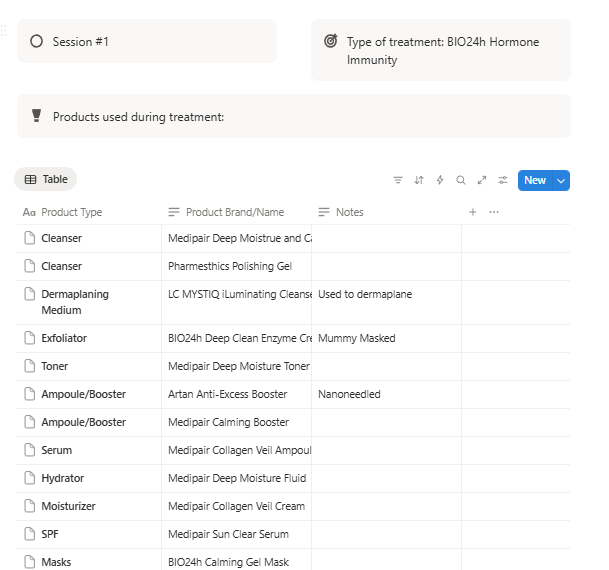Click Artan Anti-Excess Booster cell
The image size is (609, 570).
pos(237,394)
